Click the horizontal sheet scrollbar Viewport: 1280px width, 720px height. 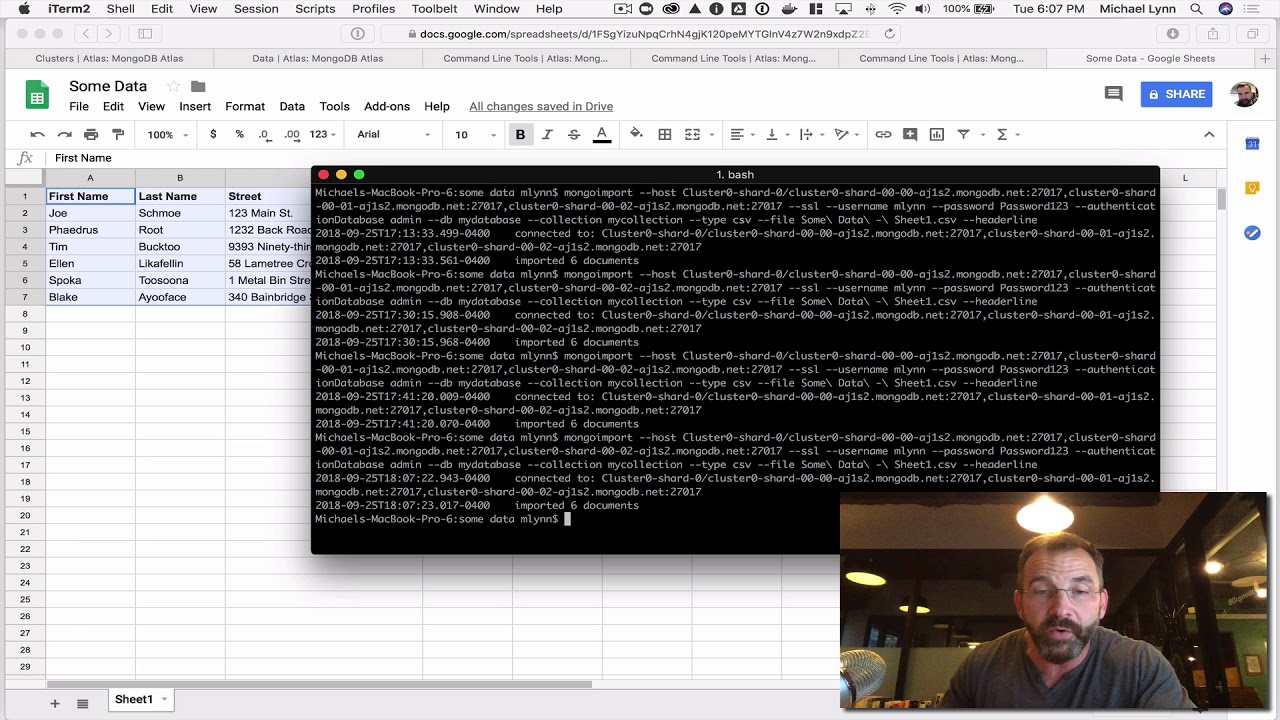[x=320, y=684]
